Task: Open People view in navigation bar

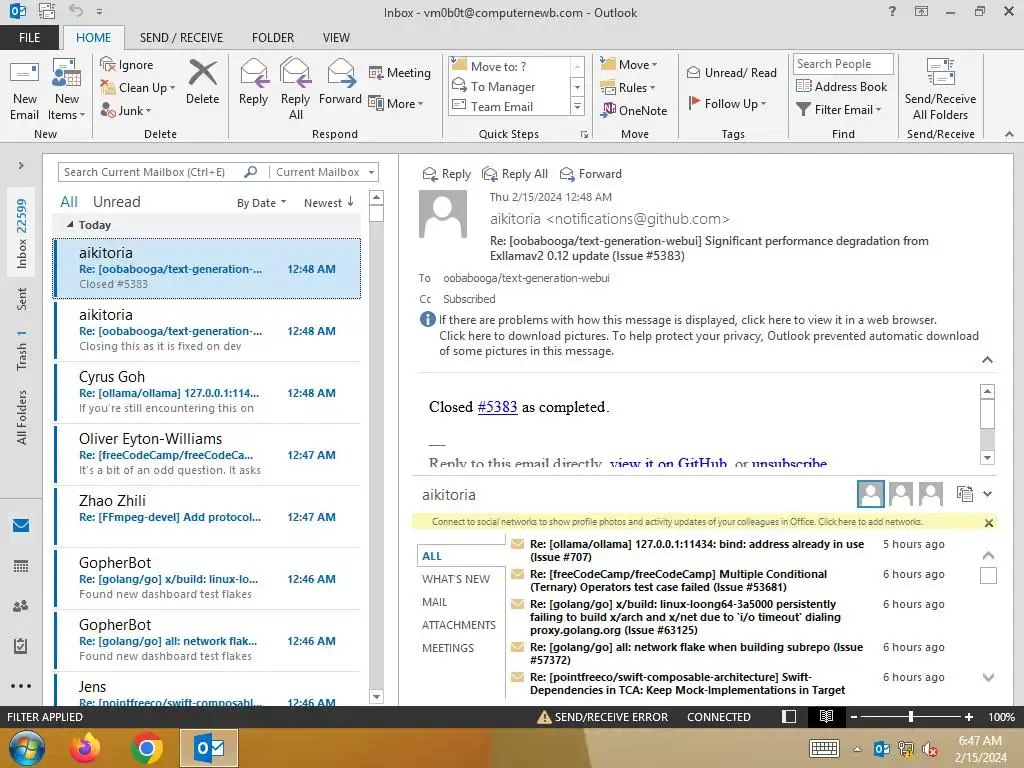Action: 21,606
